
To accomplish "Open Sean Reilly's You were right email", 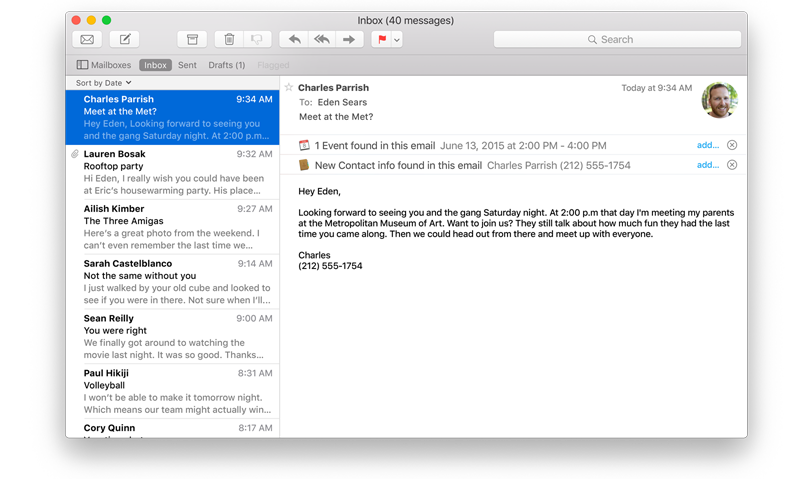I will click(172, 337).
